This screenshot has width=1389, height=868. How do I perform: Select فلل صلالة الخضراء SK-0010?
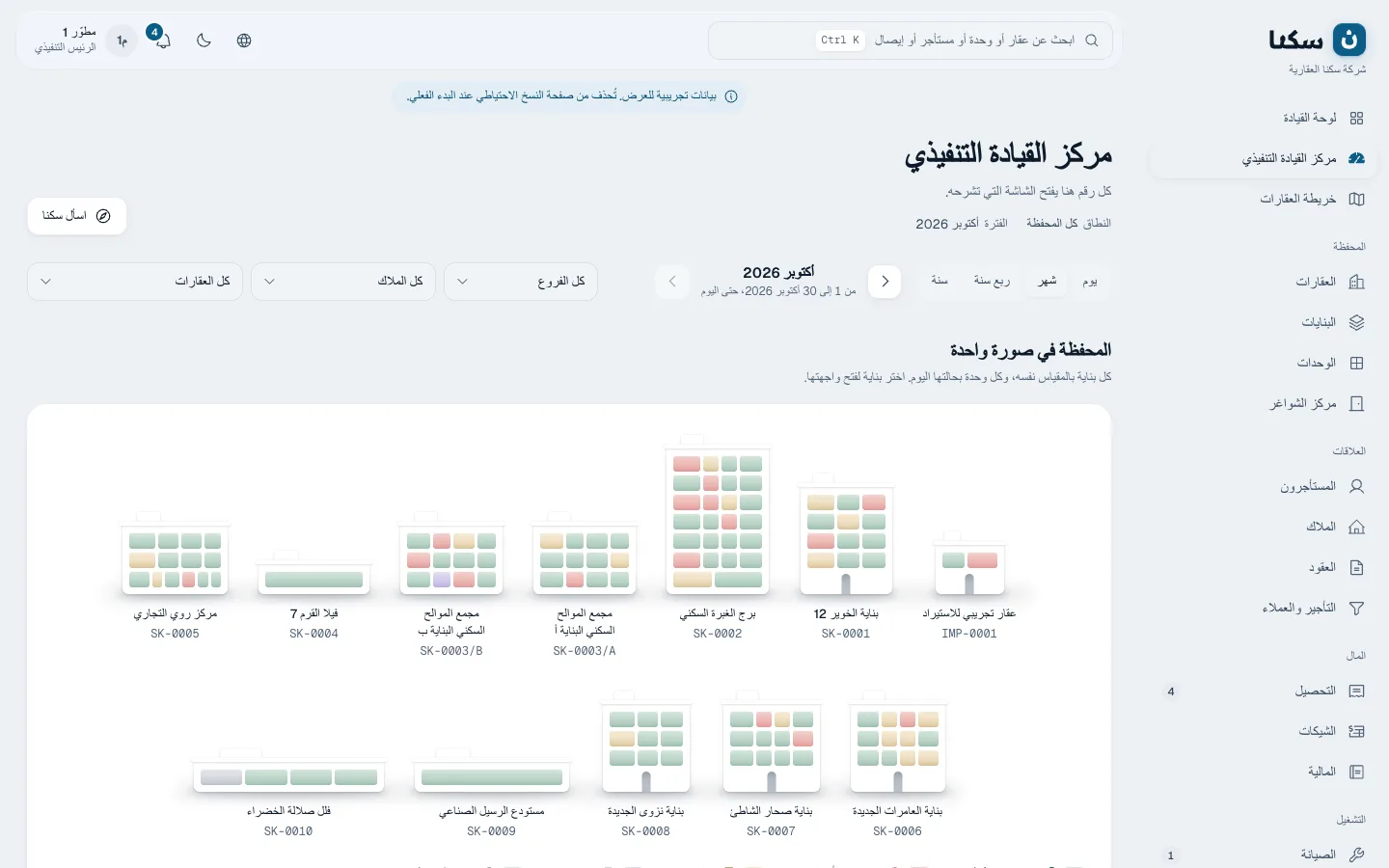point(288,793)
